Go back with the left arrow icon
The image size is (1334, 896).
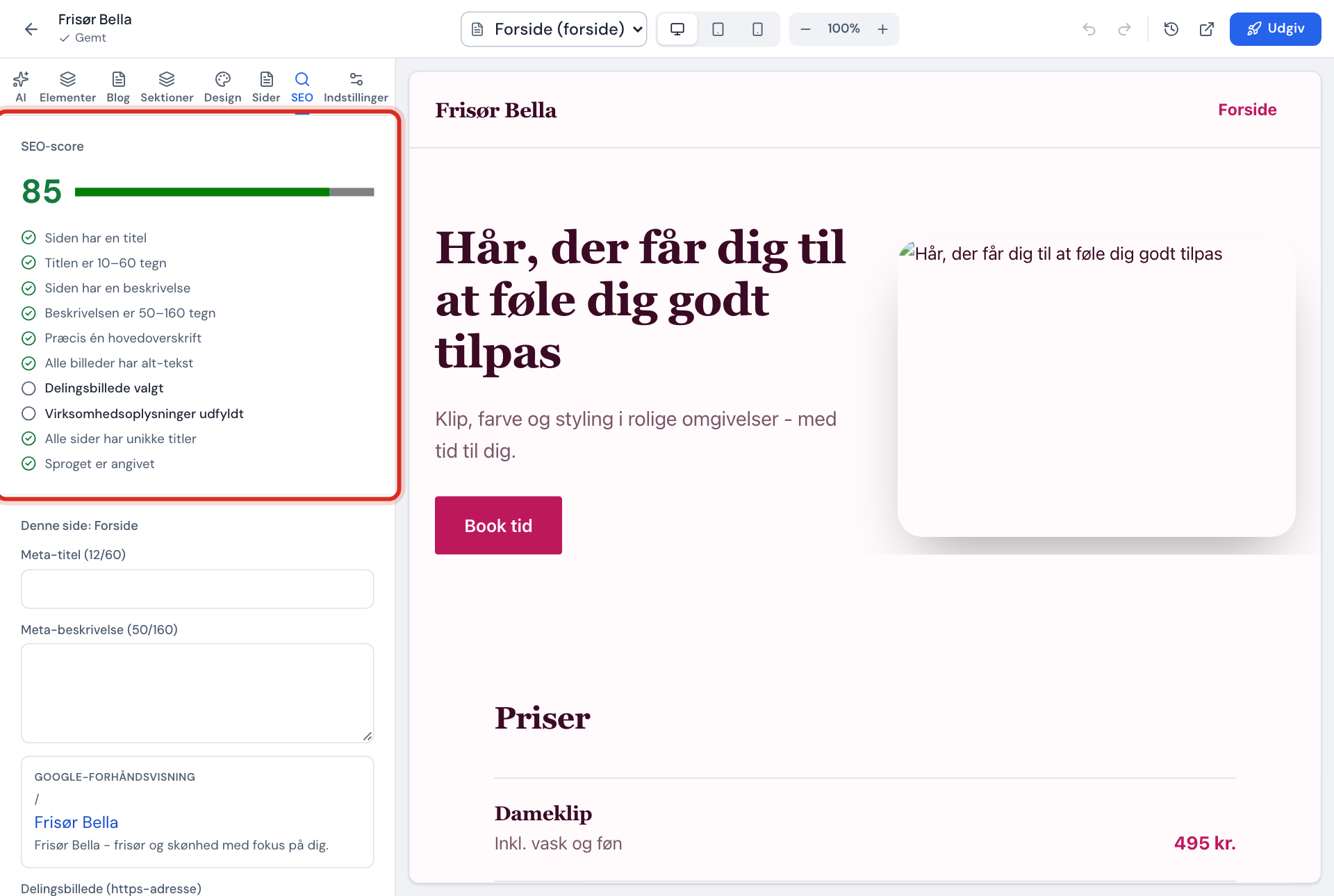(x=31, y=28)
